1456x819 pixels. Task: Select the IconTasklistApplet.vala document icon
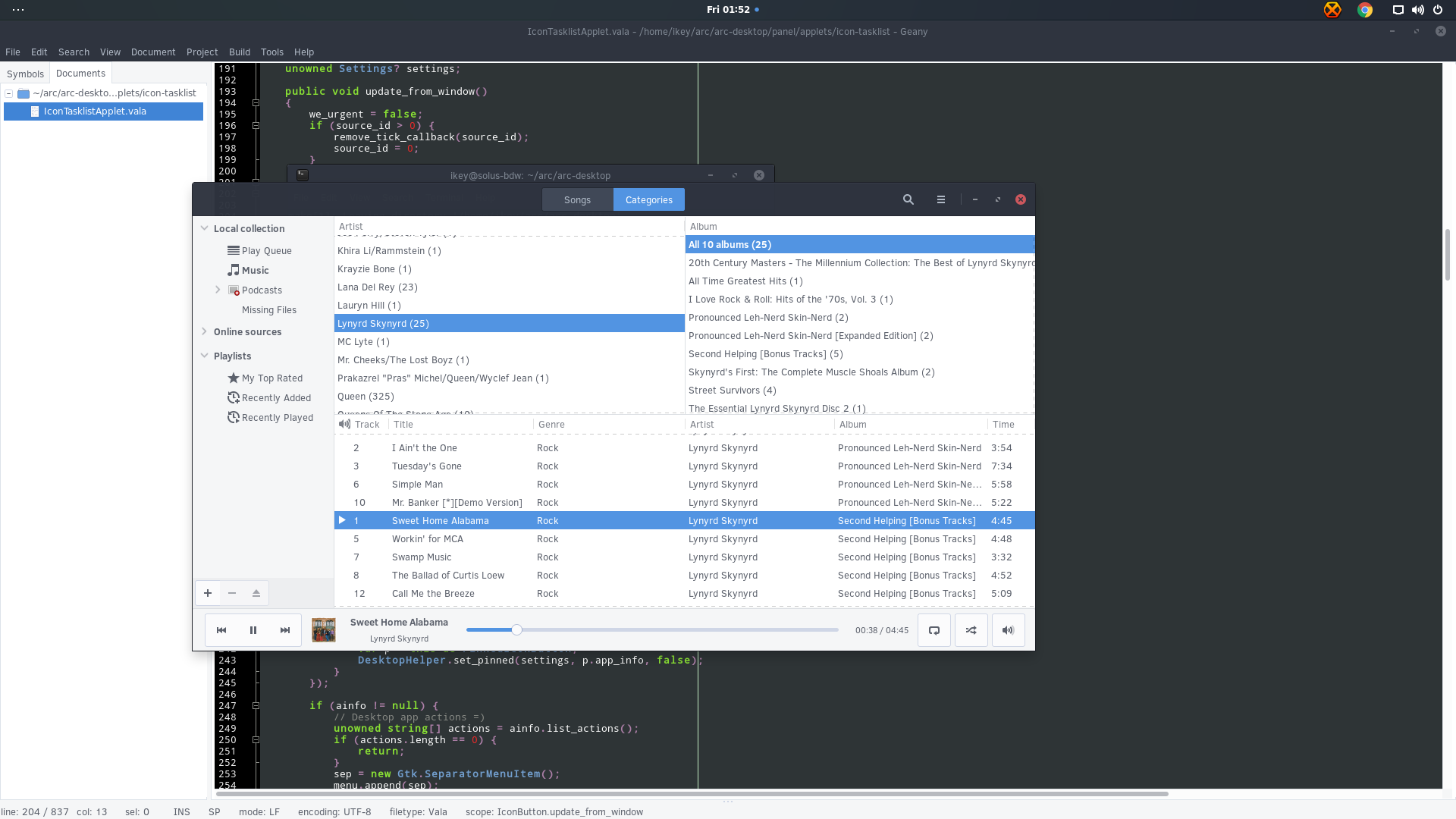click(x=35, y=111)
